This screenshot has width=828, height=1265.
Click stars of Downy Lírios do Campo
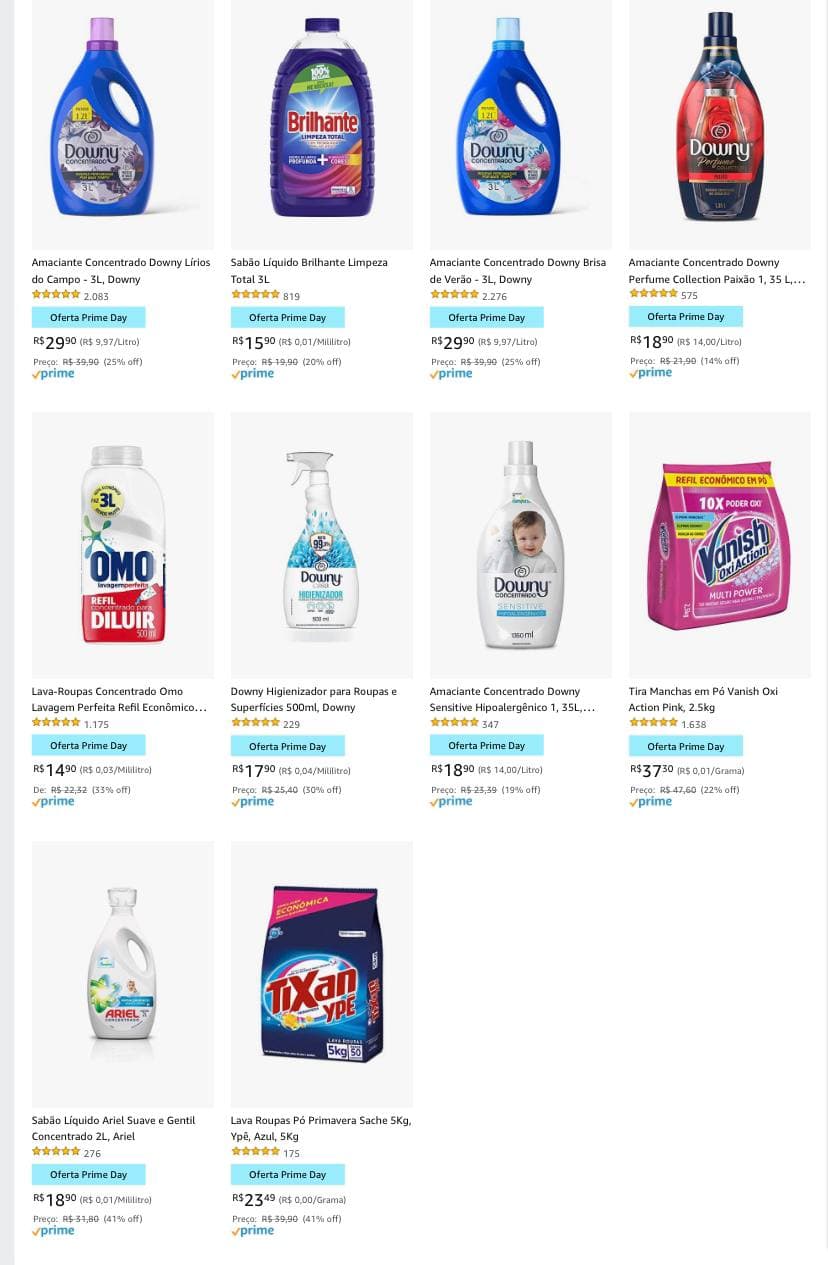click(x=56, y=295)
